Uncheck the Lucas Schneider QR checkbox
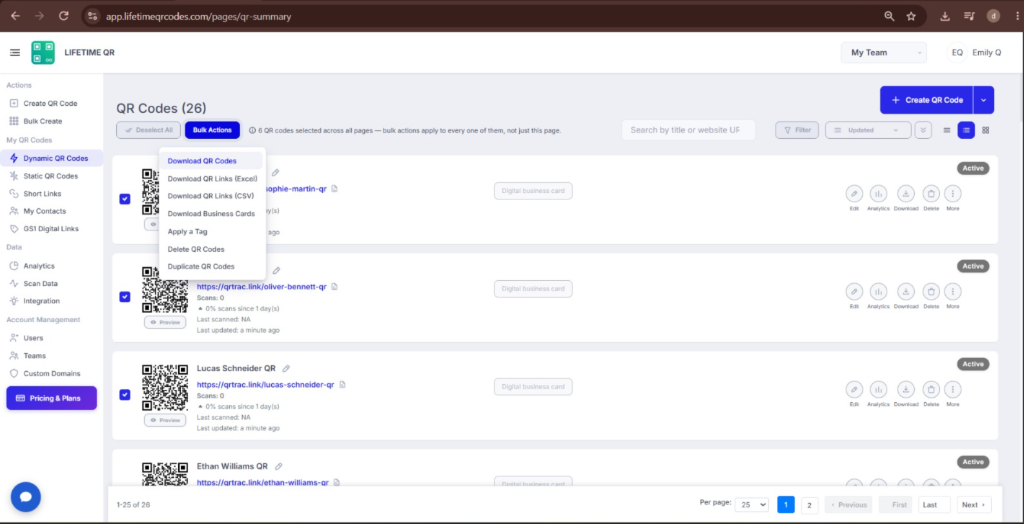1024x524 pixels. [x=125, y=395]
